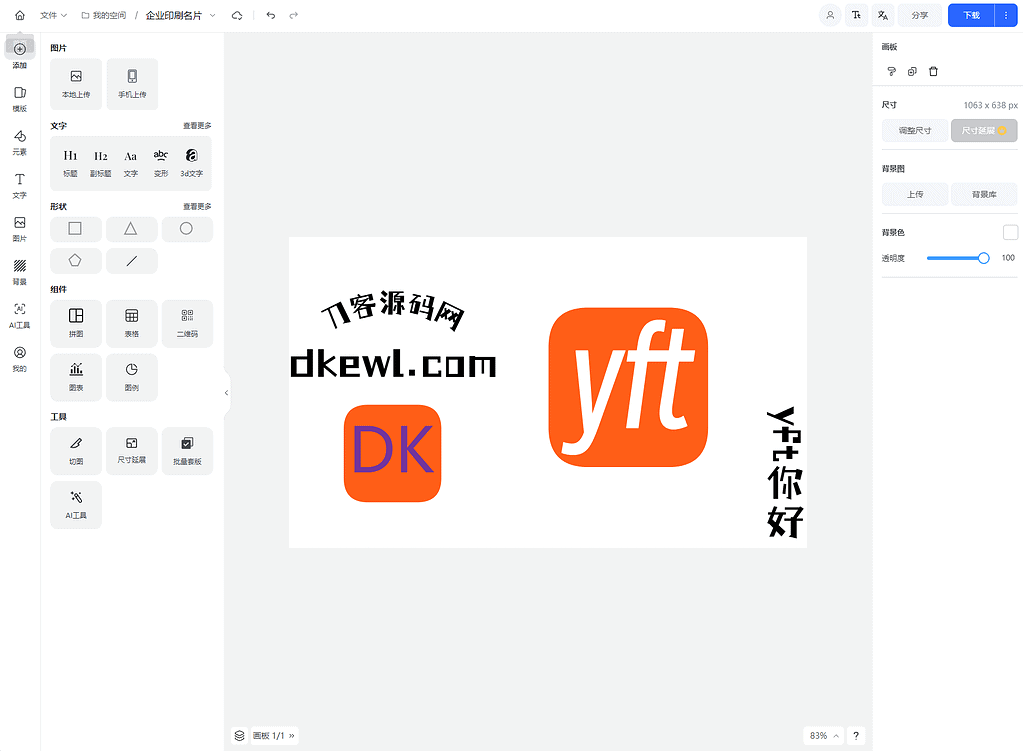Open more download options menu
Viewport: 1023px width, 751px height.
(1006, 15)
